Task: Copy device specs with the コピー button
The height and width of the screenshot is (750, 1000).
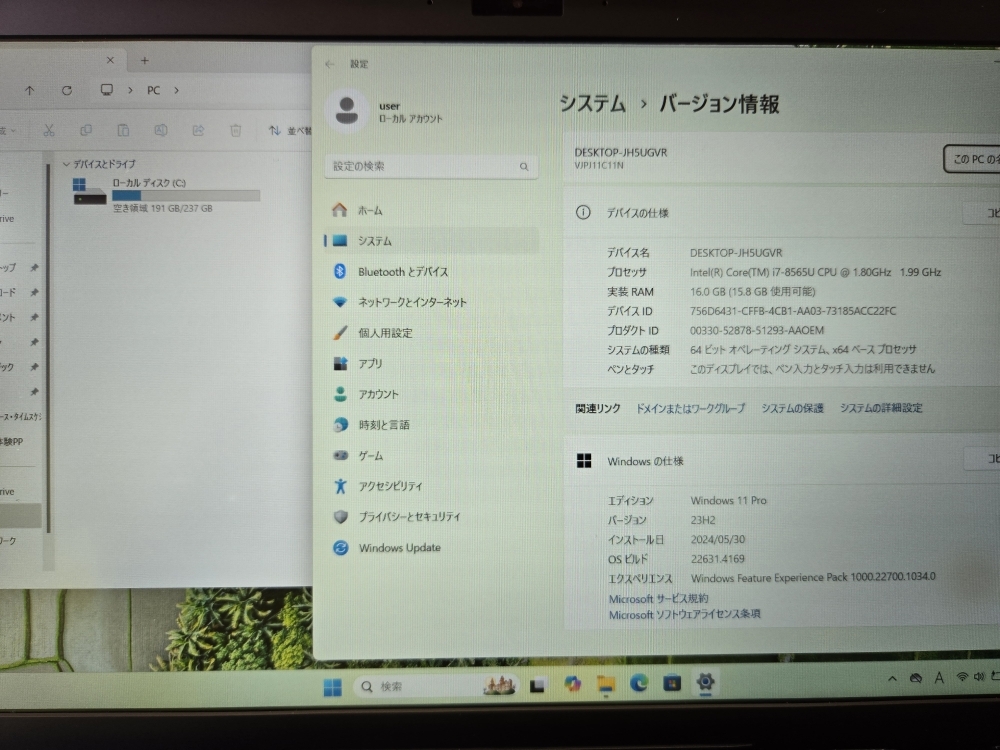Action: point(982,212)
